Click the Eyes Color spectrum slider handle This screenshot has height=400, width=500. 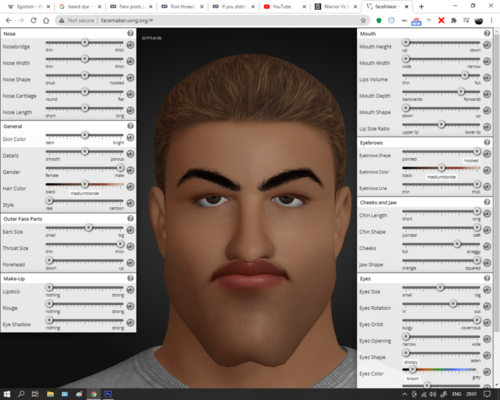pos(412,369)
